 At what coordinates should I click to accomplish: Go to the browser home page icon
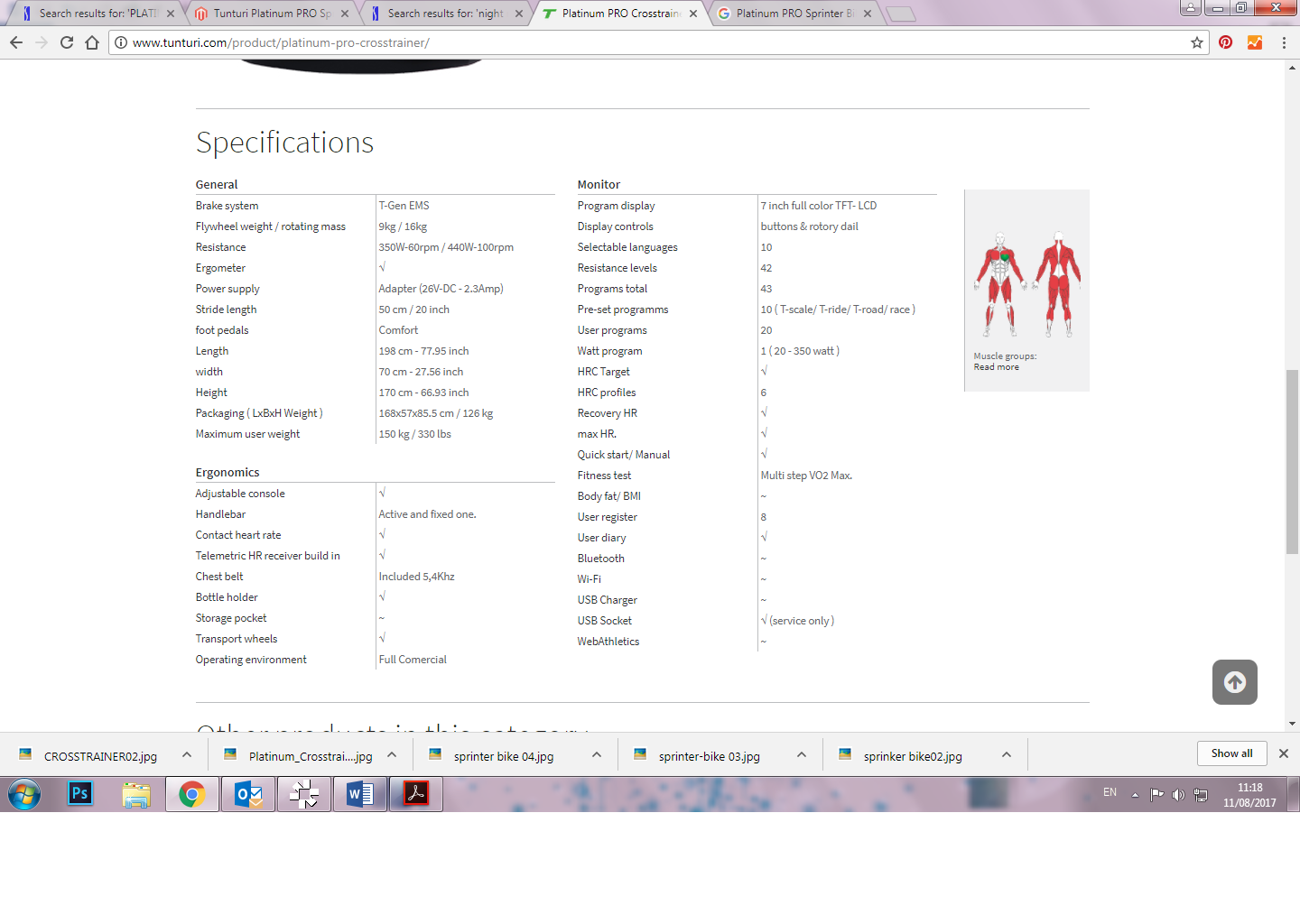92,42
